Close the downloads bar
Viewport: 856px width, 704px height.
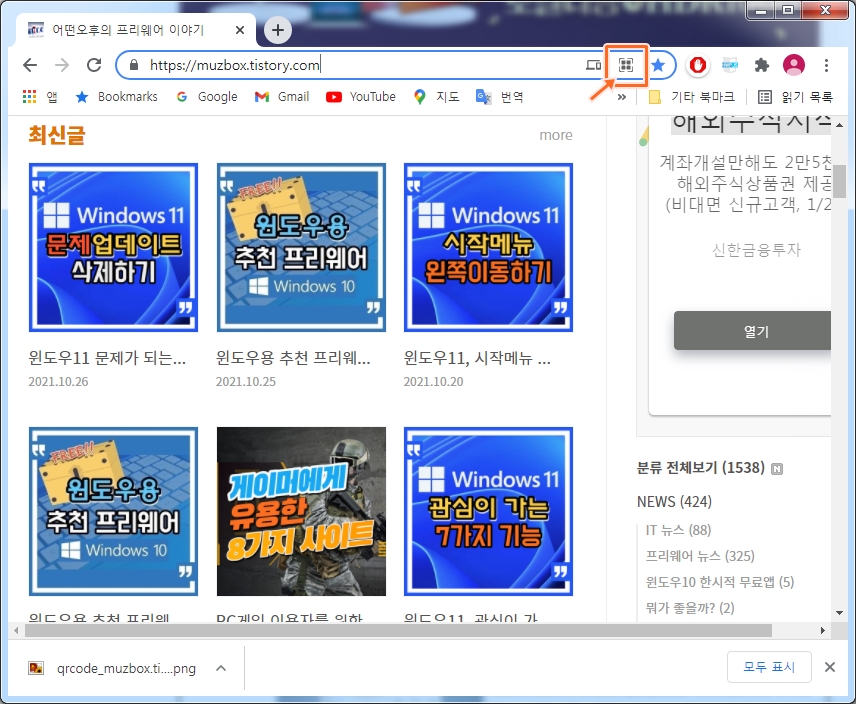pyautogui.click(x=830, y=667)
